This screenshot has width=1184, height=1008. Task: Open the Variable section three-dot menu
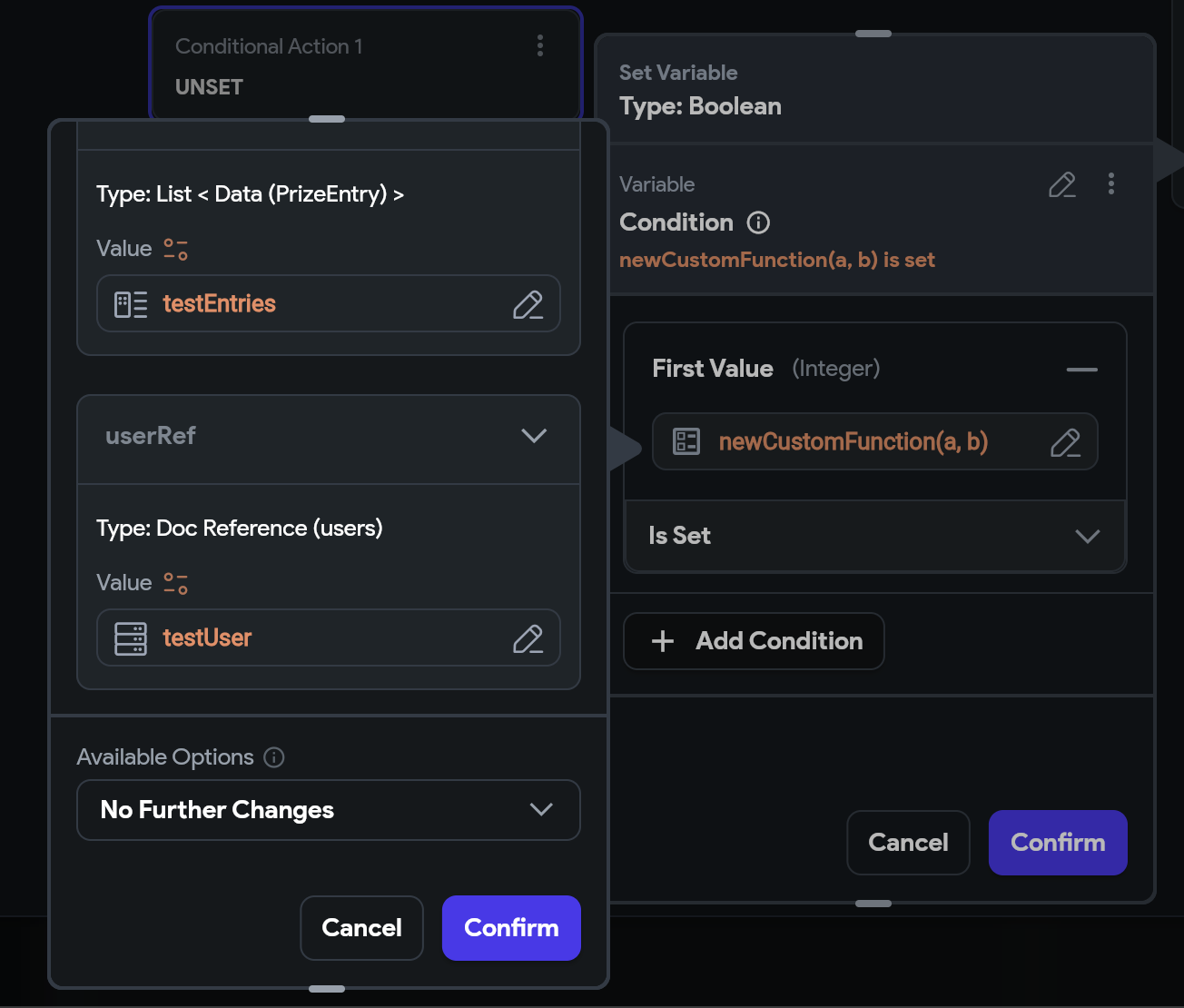pos(1111,184)
